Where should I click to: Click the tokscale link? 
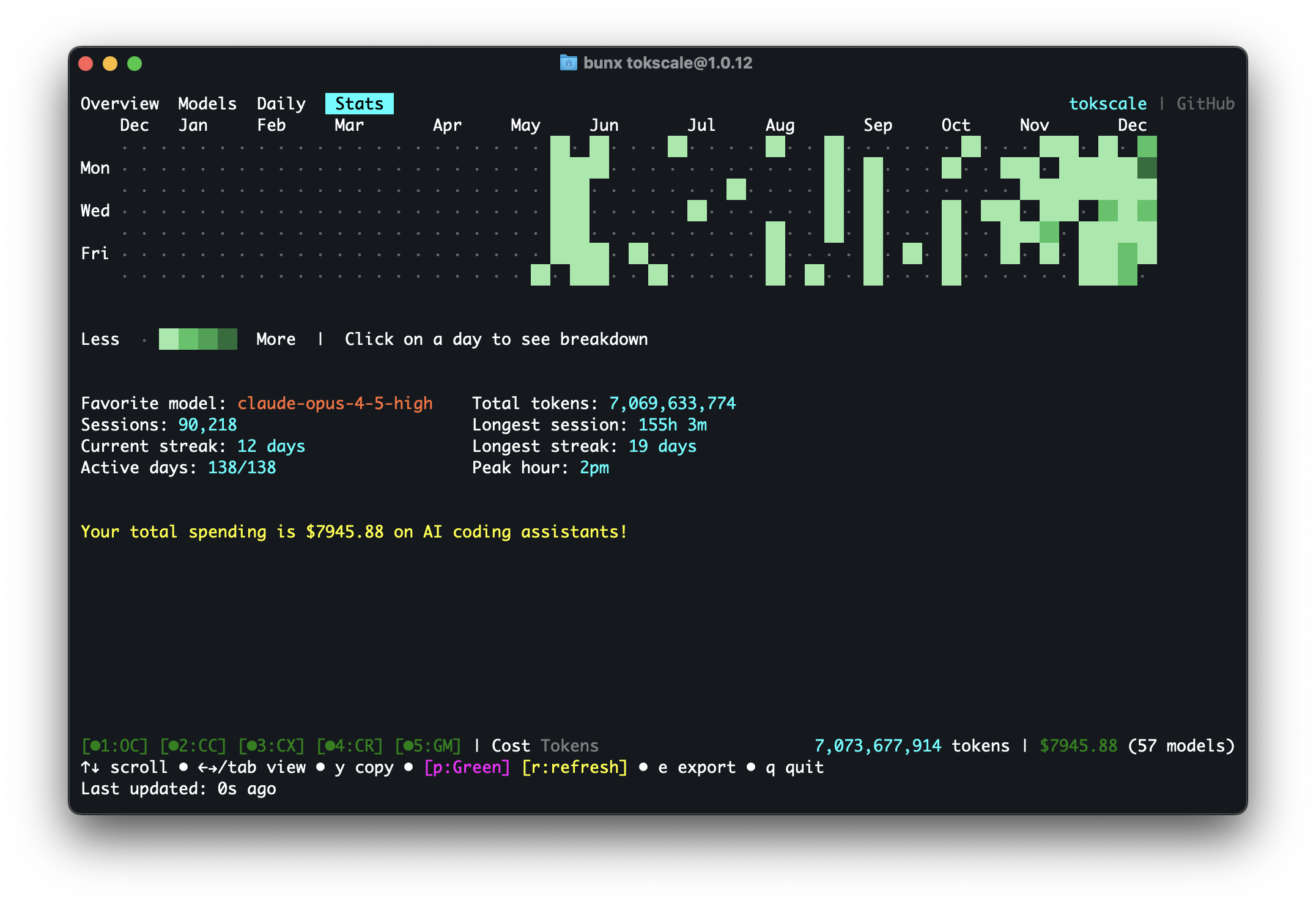click(1107, 103)
